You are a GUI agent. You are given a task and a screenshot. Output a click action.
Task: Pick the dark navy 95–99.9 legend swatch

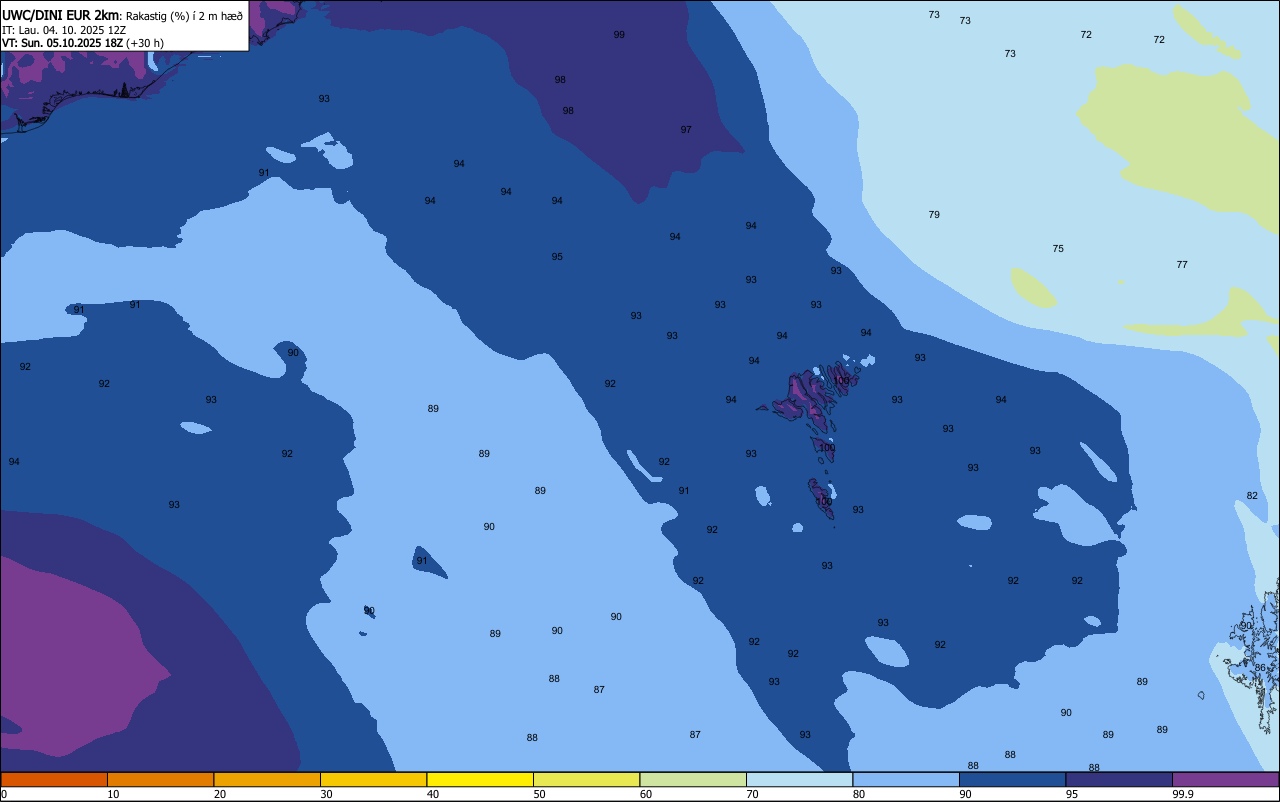[x=1119, y=779]
